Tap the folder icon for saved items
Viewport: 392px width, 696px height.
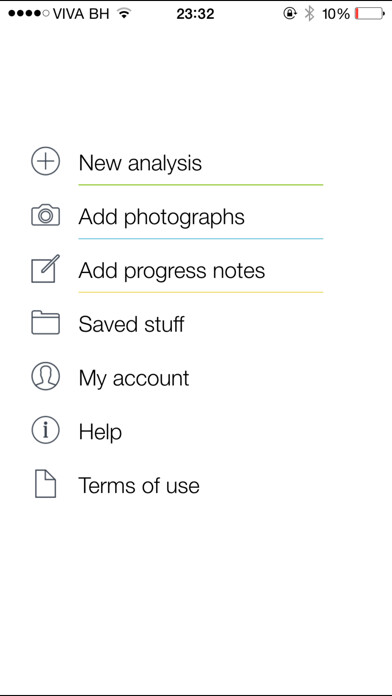(x=45, y=323)
